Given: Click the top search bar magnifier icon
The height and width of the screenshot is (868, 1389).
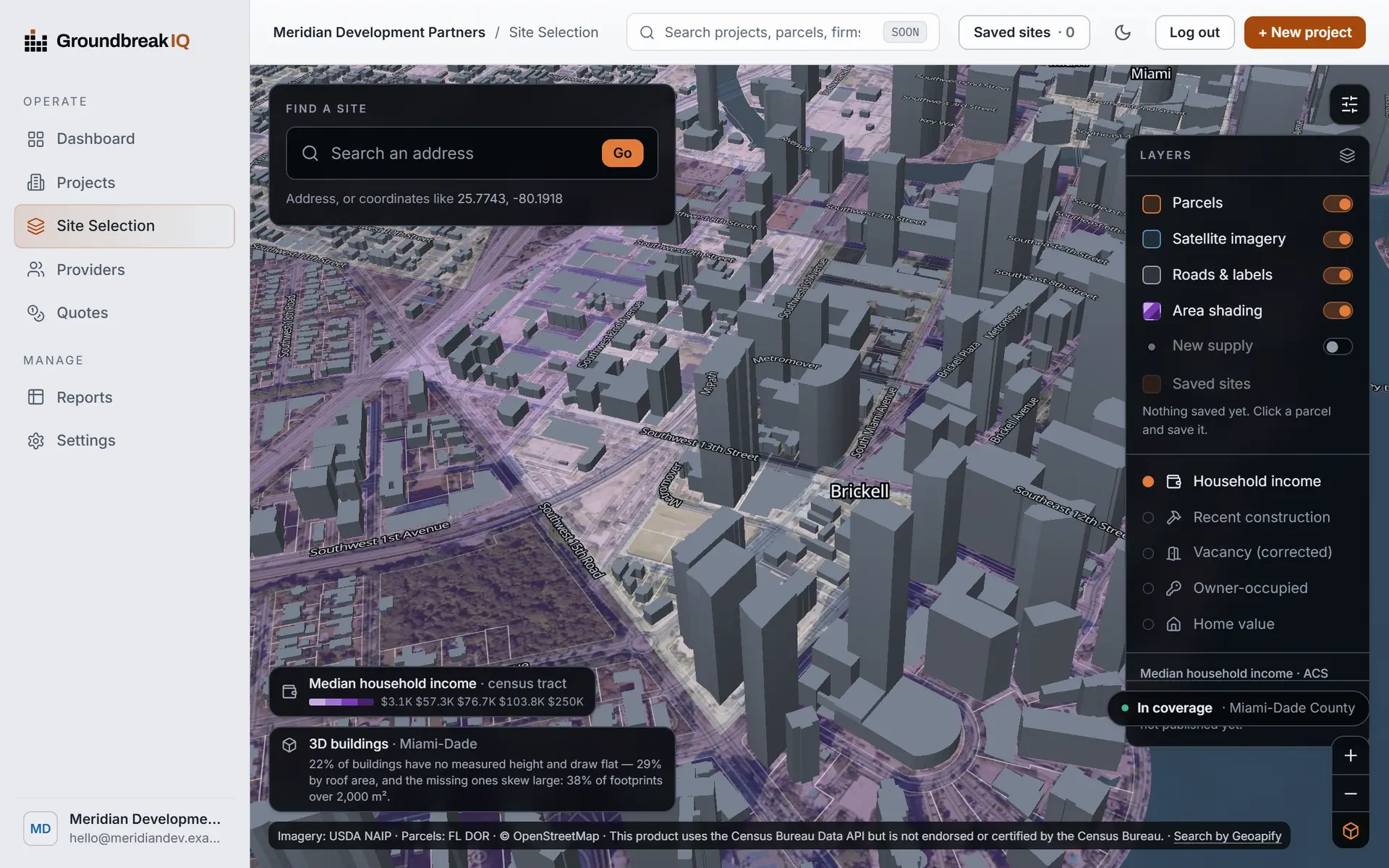Looking at the screenshot, I should click(647, 33).
